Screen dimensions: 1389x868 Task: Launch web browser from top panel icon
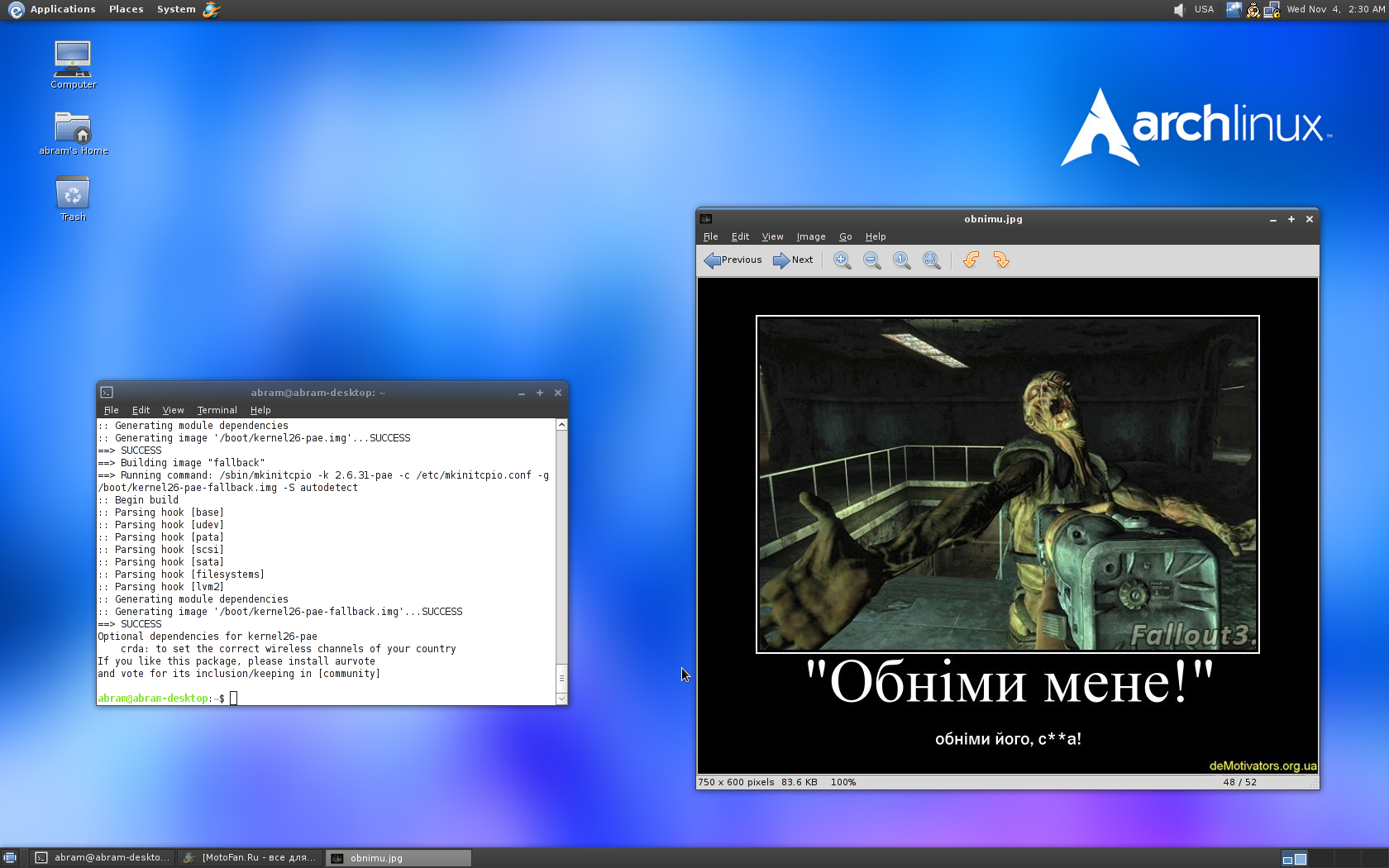point(212,9)
